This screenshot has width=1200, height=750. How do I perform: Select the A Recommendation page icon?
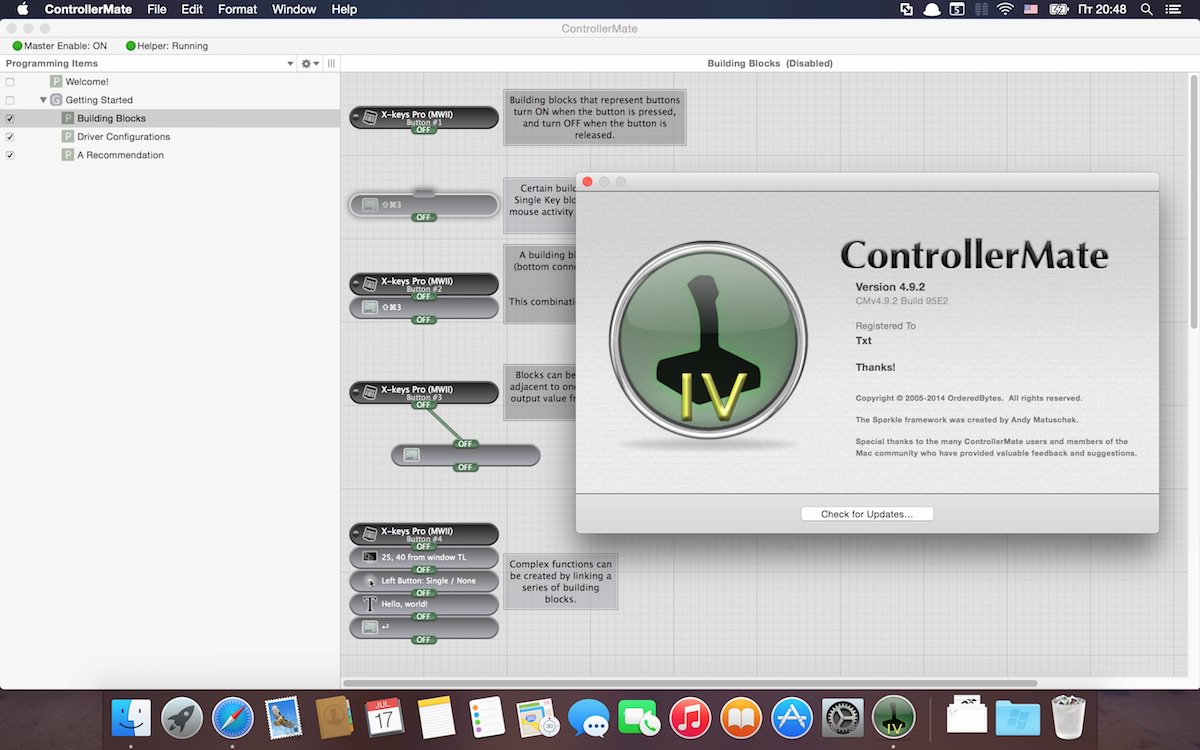[68, 155]
